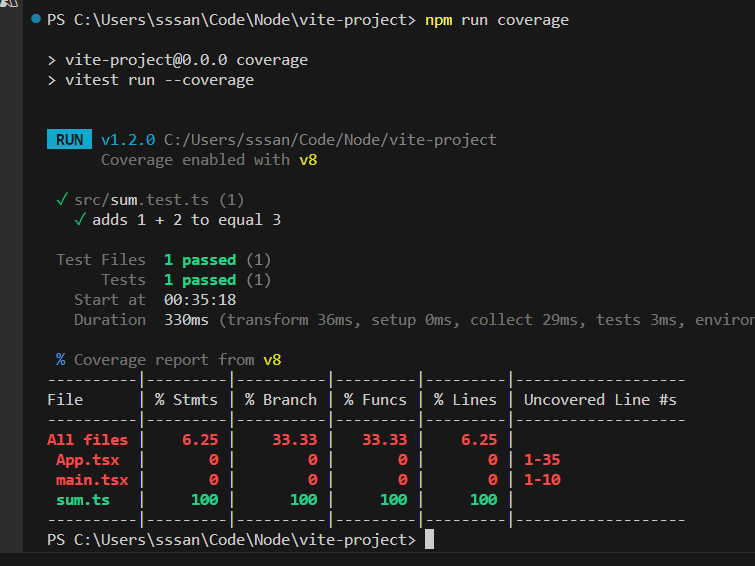Click the uncovered lines value 1-35
This screenshot has width=755, height=566.
coord(541,460)
